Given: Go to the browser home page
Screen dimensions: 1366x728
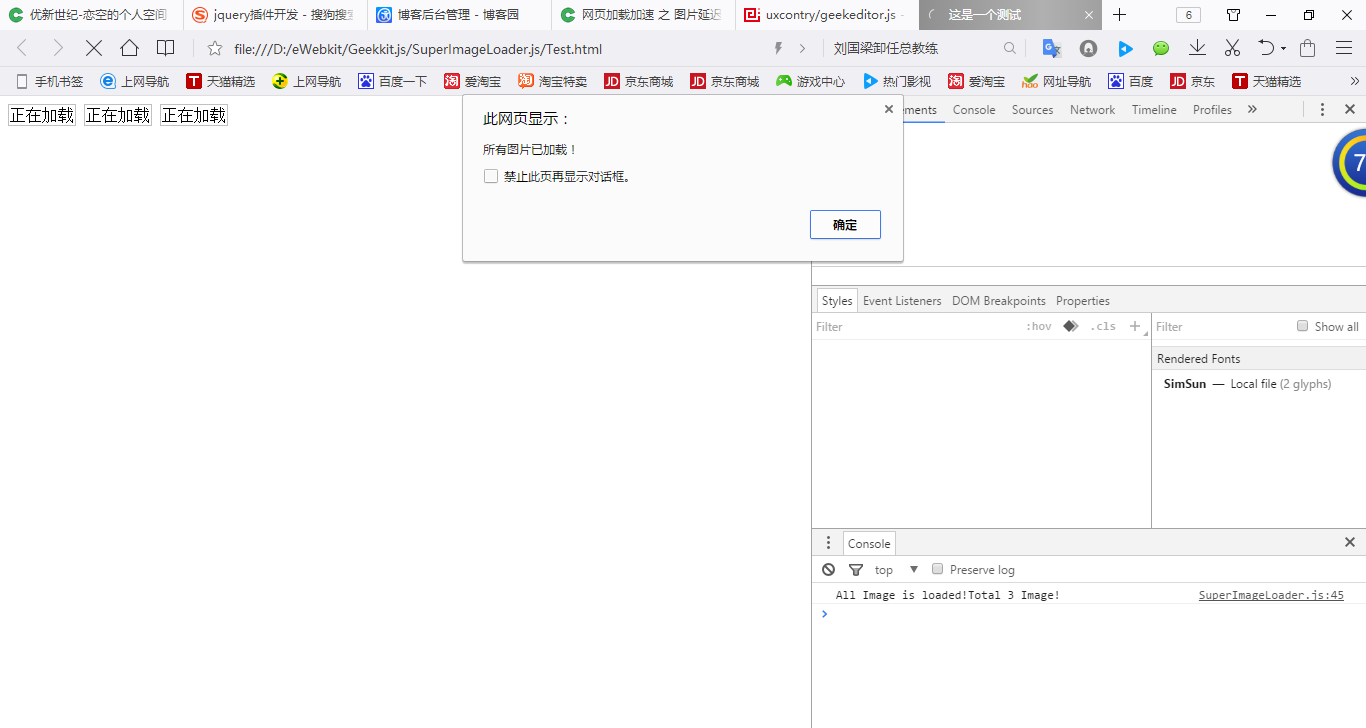Looking at the screenshot, I should click(129, 48).
